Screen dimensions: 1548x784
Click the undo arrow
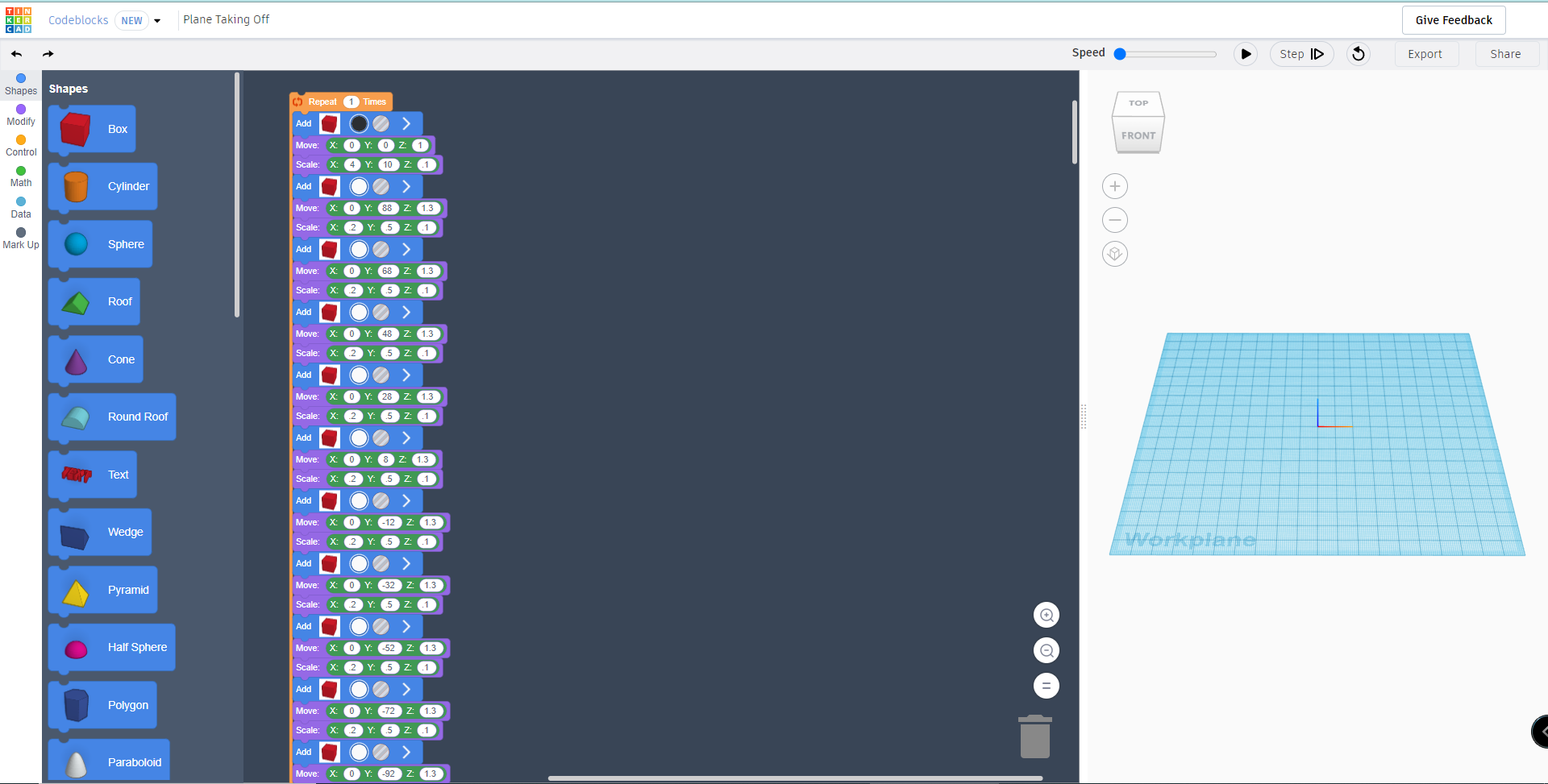point(16,54)
